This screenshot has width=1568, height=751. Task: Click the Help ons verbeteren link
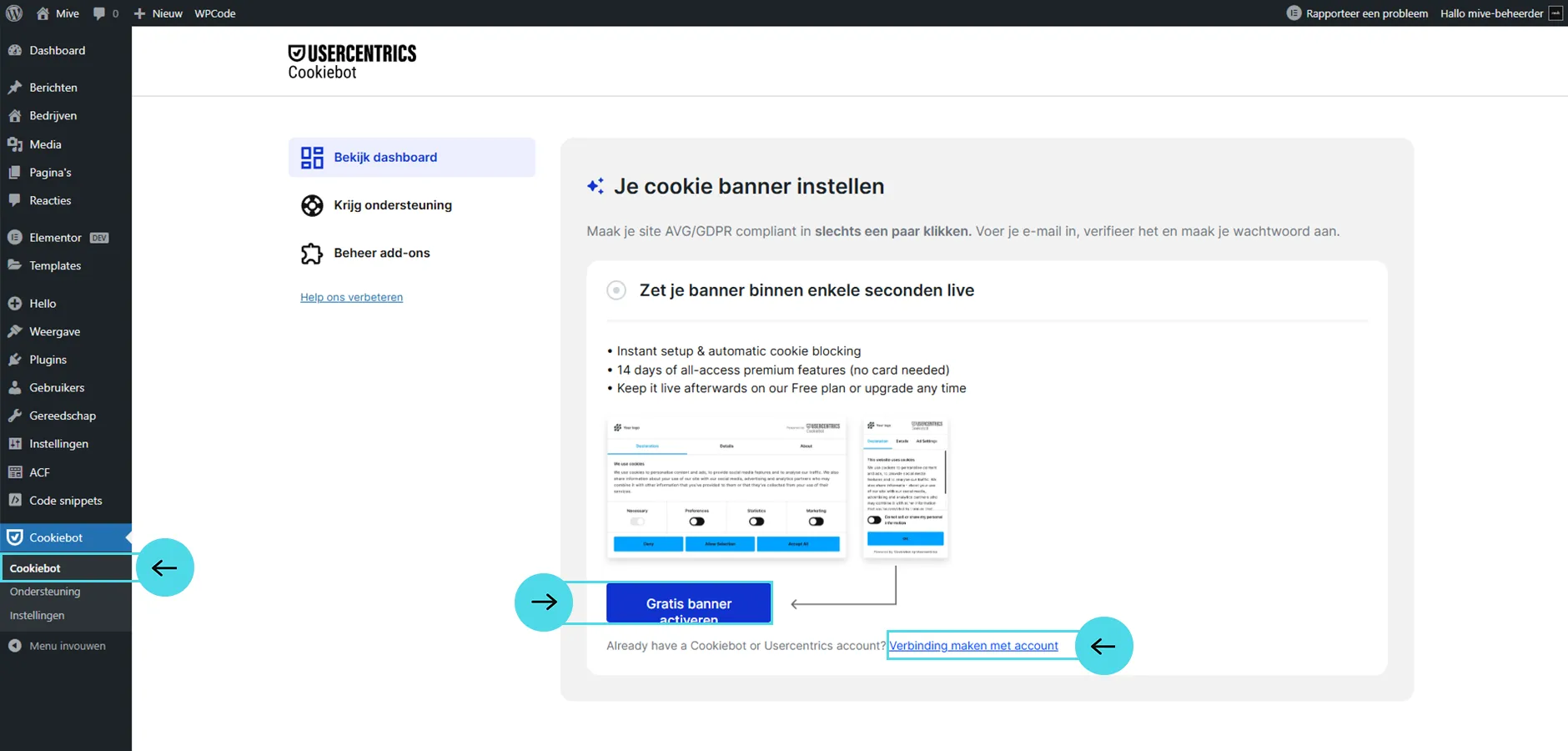coord(351,297)
